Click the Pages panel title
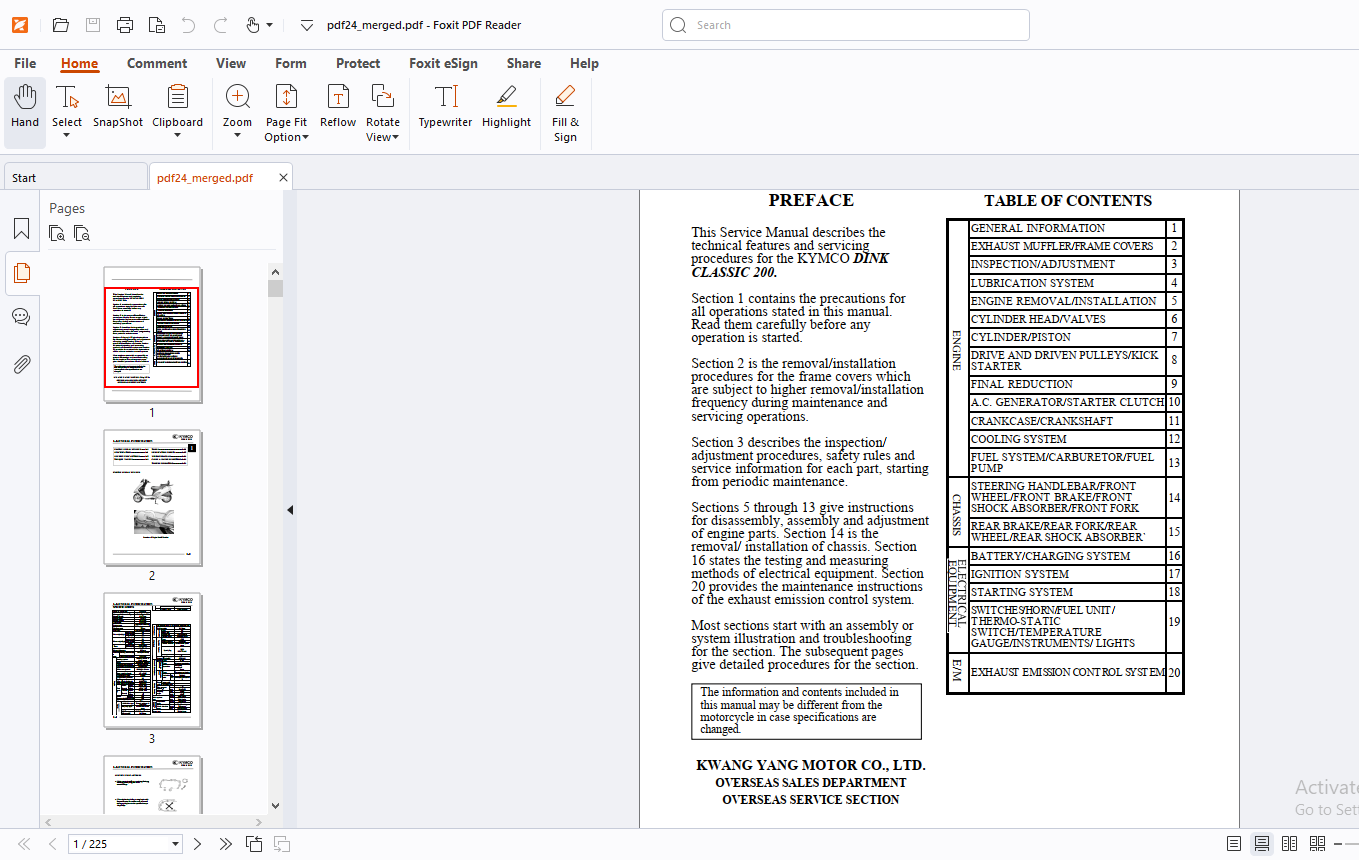The height and width of the screenshot is (860, 1359). (67, 208)
